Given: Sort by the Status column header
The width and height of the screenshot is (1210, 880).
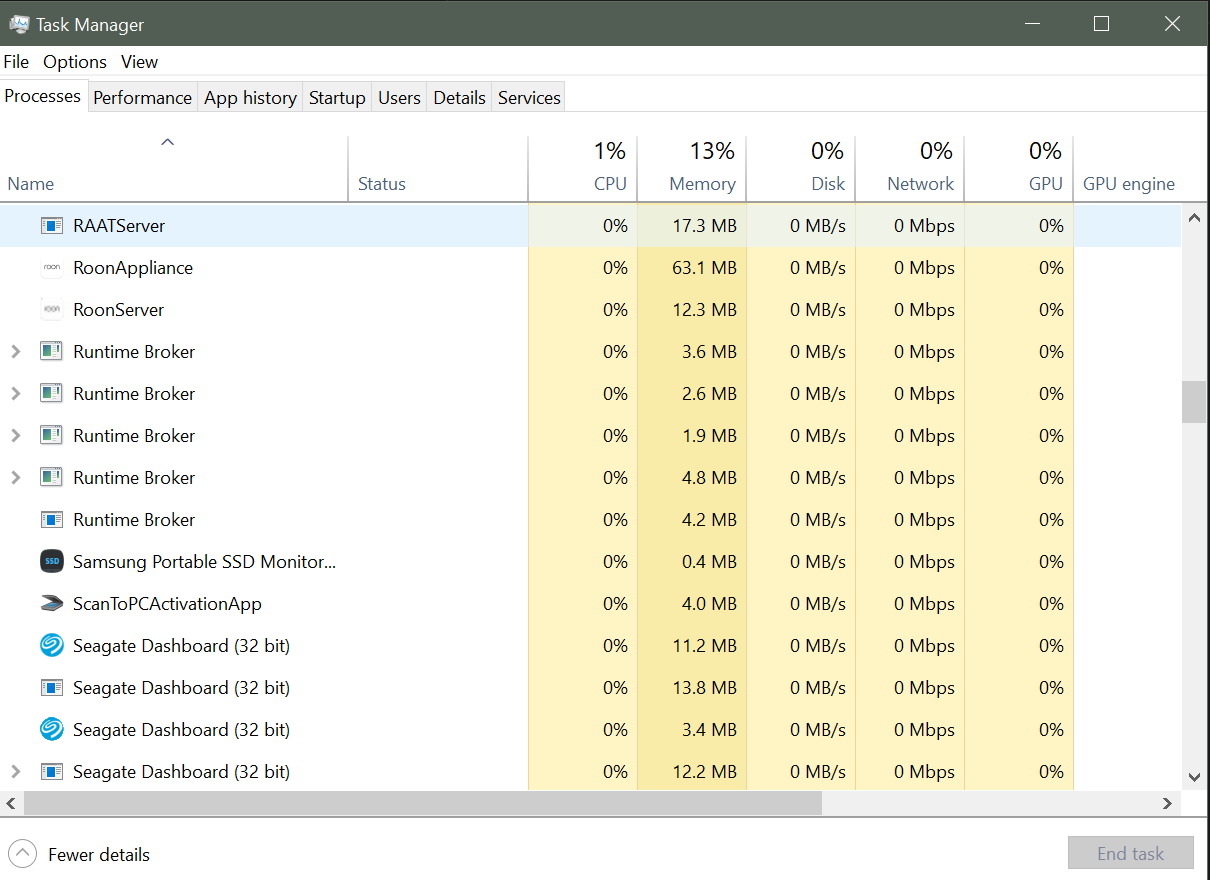Looking at the screenshot, I should coord(438,169).
